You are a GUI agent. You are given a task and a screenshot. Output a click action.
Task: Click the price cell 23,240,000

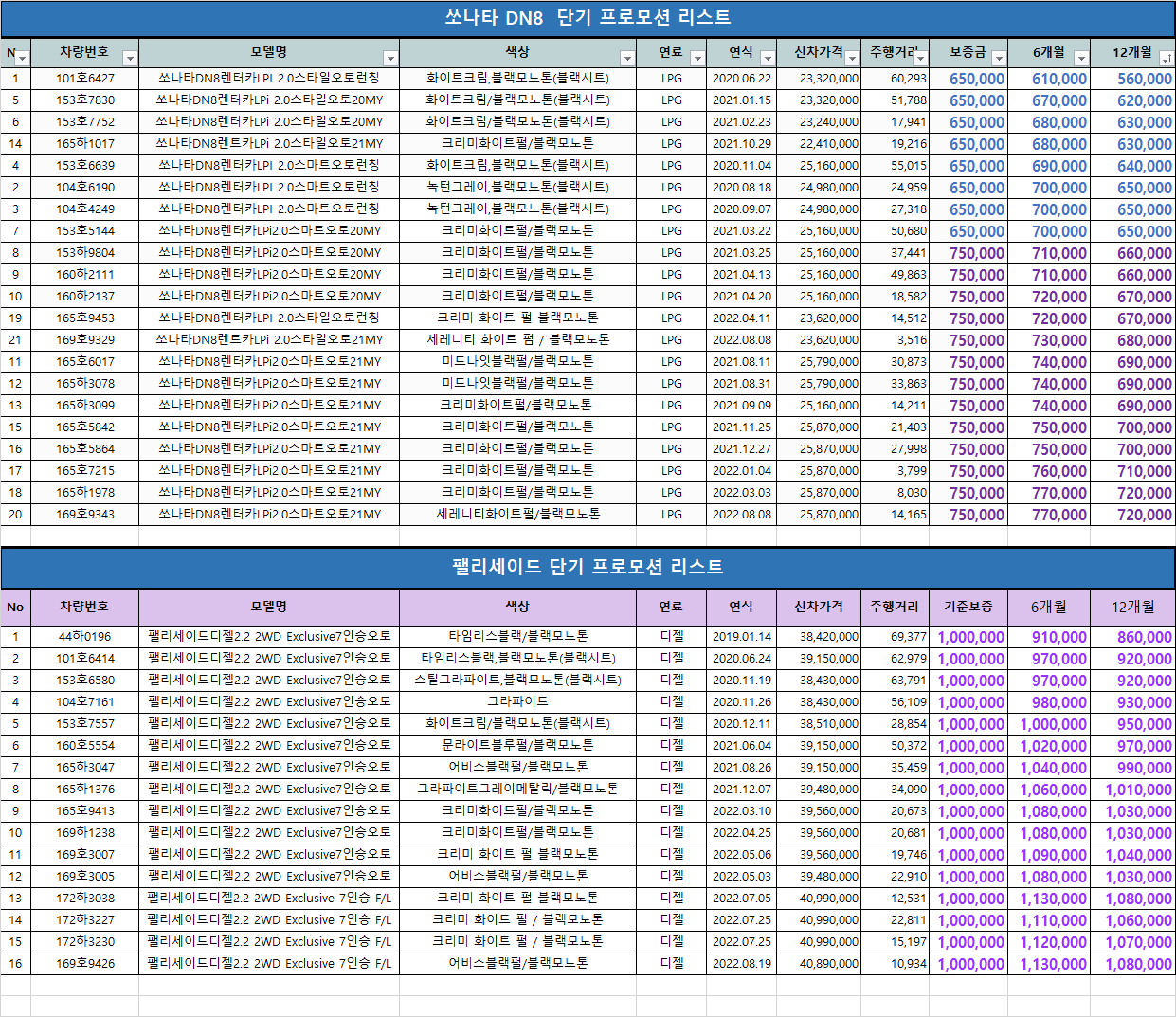pos(819,122)
